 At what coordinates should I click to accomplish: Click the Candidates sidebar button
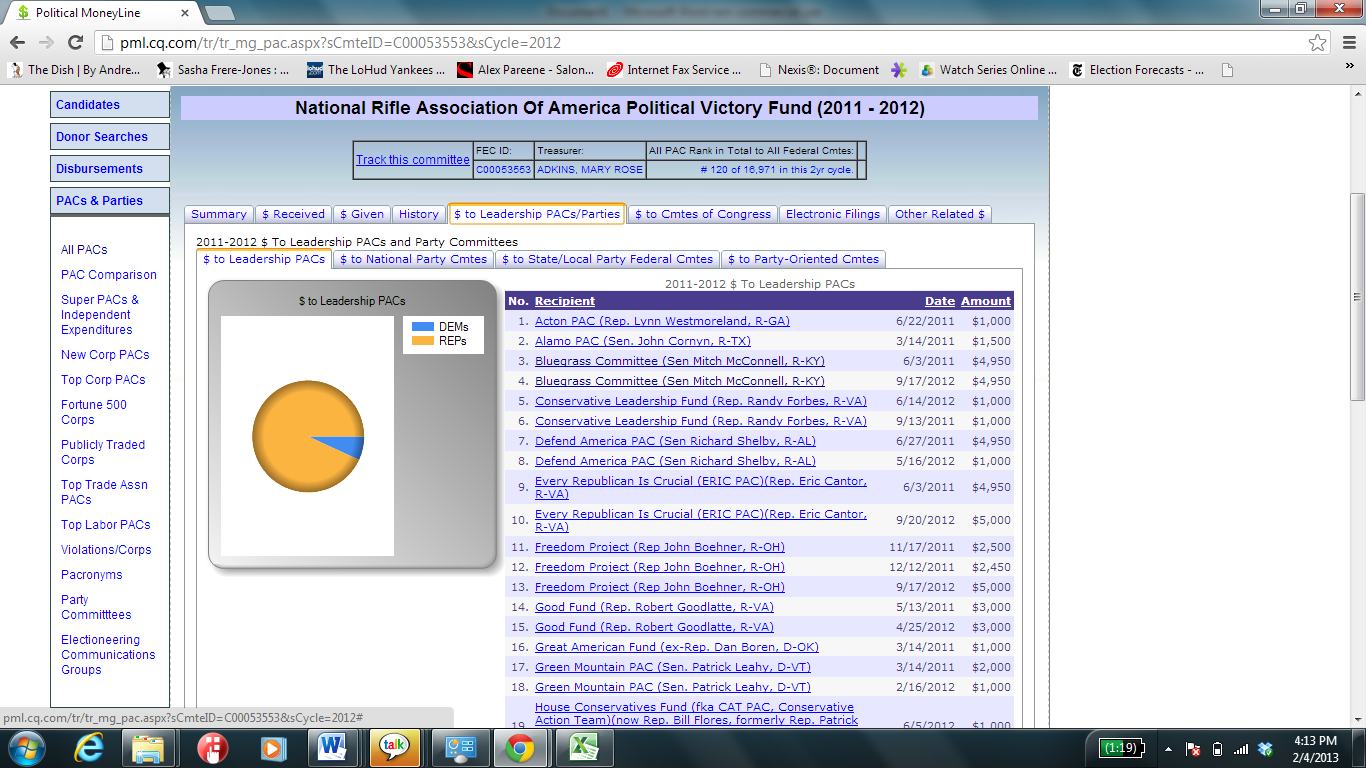[110, 105]
